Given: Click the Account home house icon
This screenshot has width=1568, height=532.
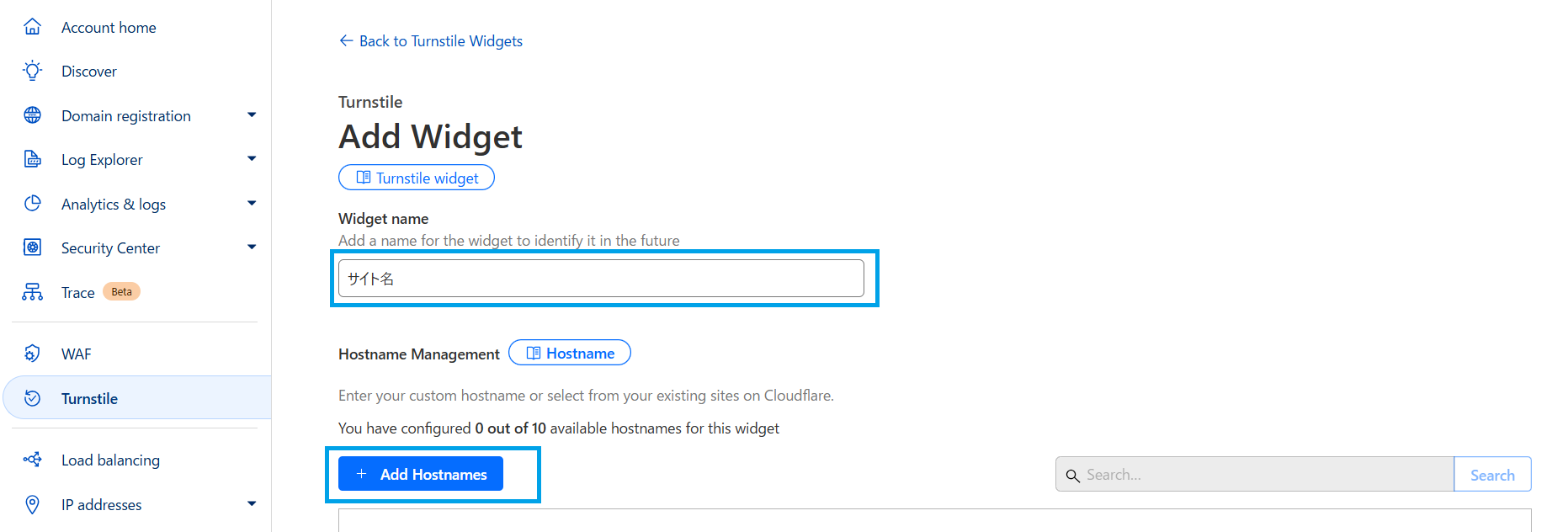Looking at the screenshot, I should point(32,27).
